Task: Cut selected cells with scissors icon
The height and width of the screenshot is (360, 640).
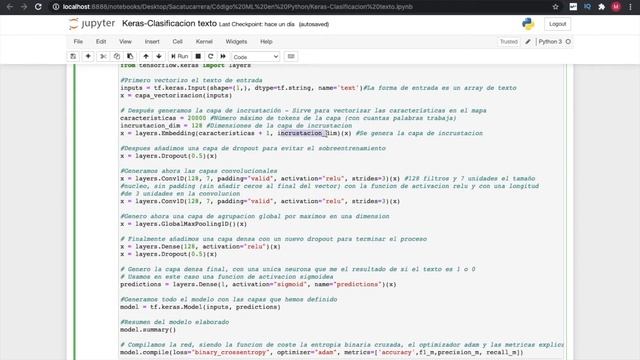Action: tap(103, 56)
